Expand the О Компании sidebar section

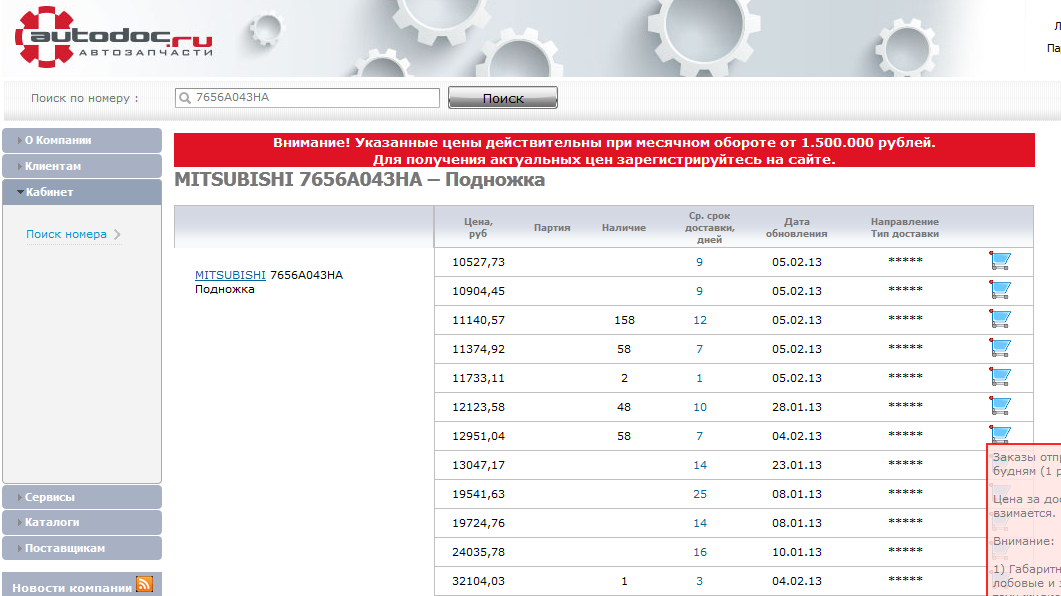pos(82,141)
